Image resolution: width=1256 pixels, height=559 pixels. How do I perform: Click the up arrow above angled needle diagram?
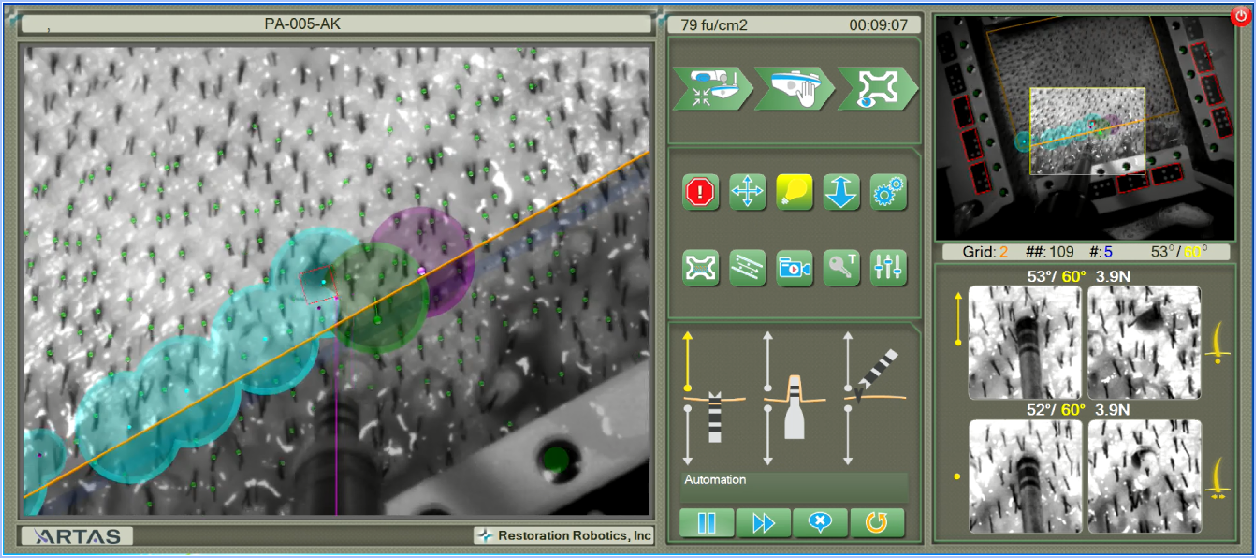coord(848,360)
